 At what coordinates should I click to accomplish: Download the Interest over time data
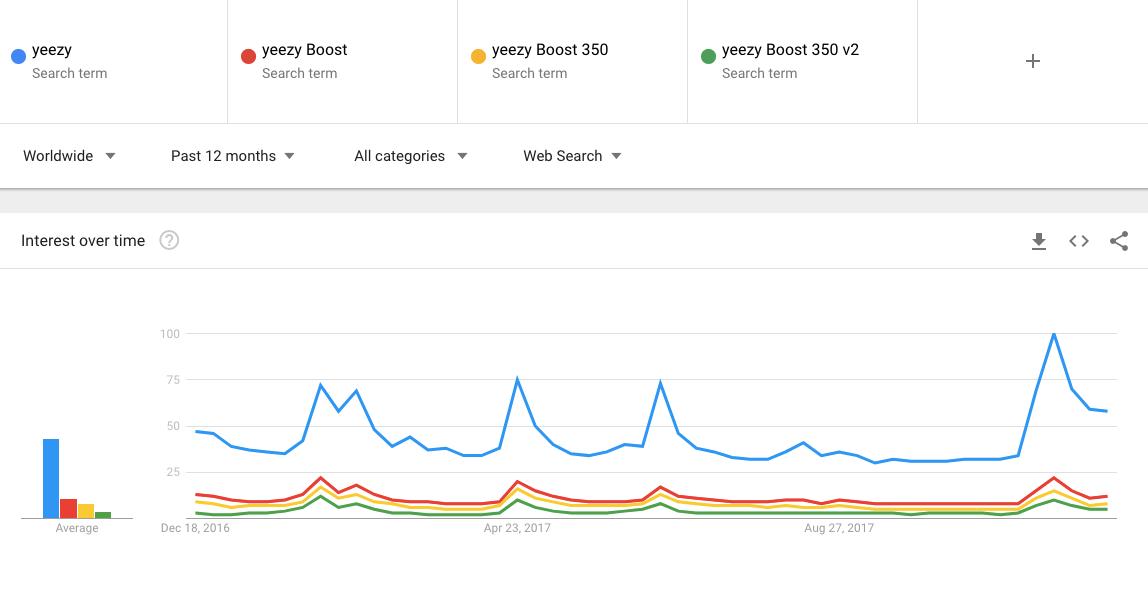(1039, 241)
